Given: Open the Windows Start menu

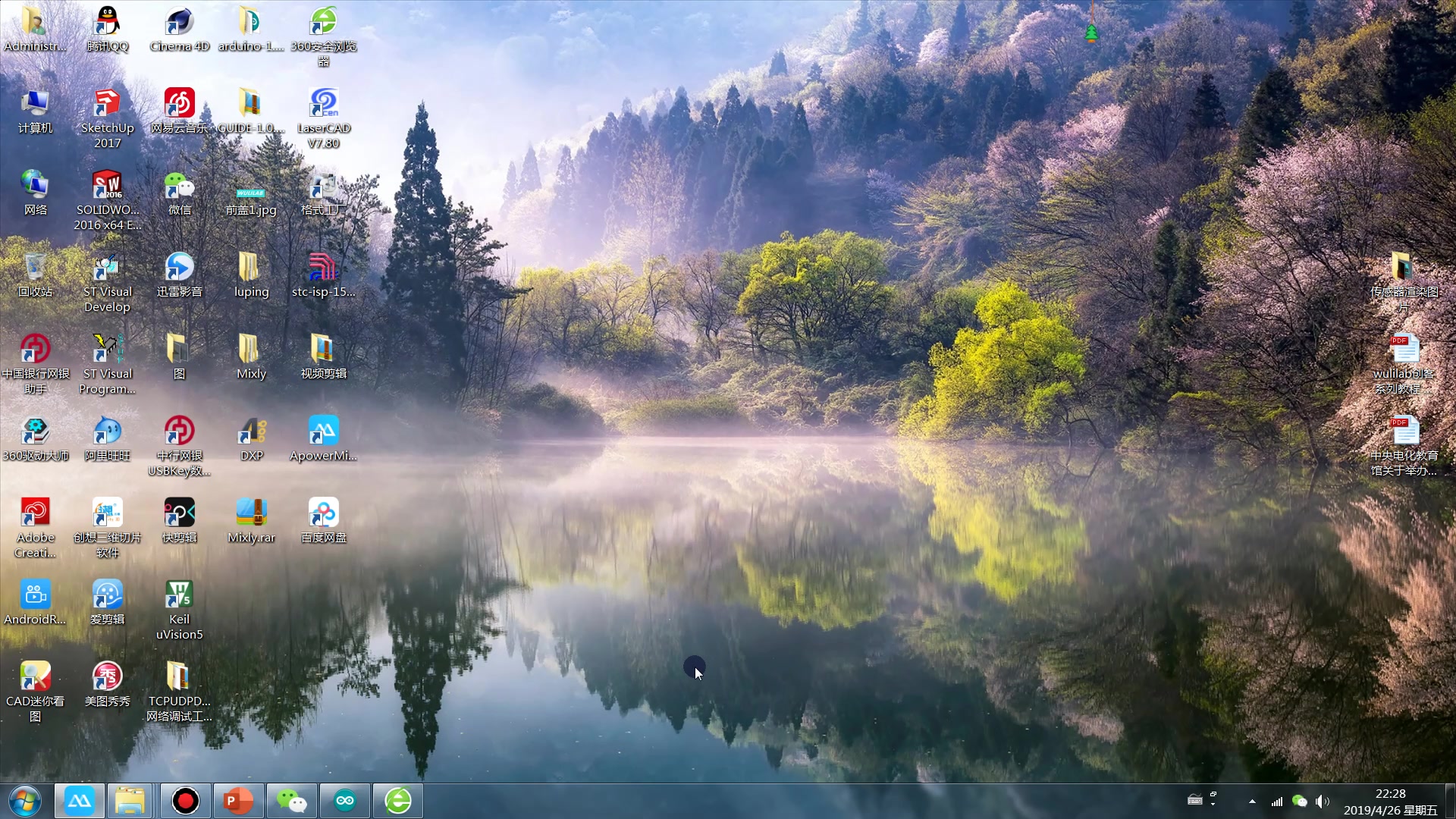Looking at the screenshot, I should coord(24,801).
